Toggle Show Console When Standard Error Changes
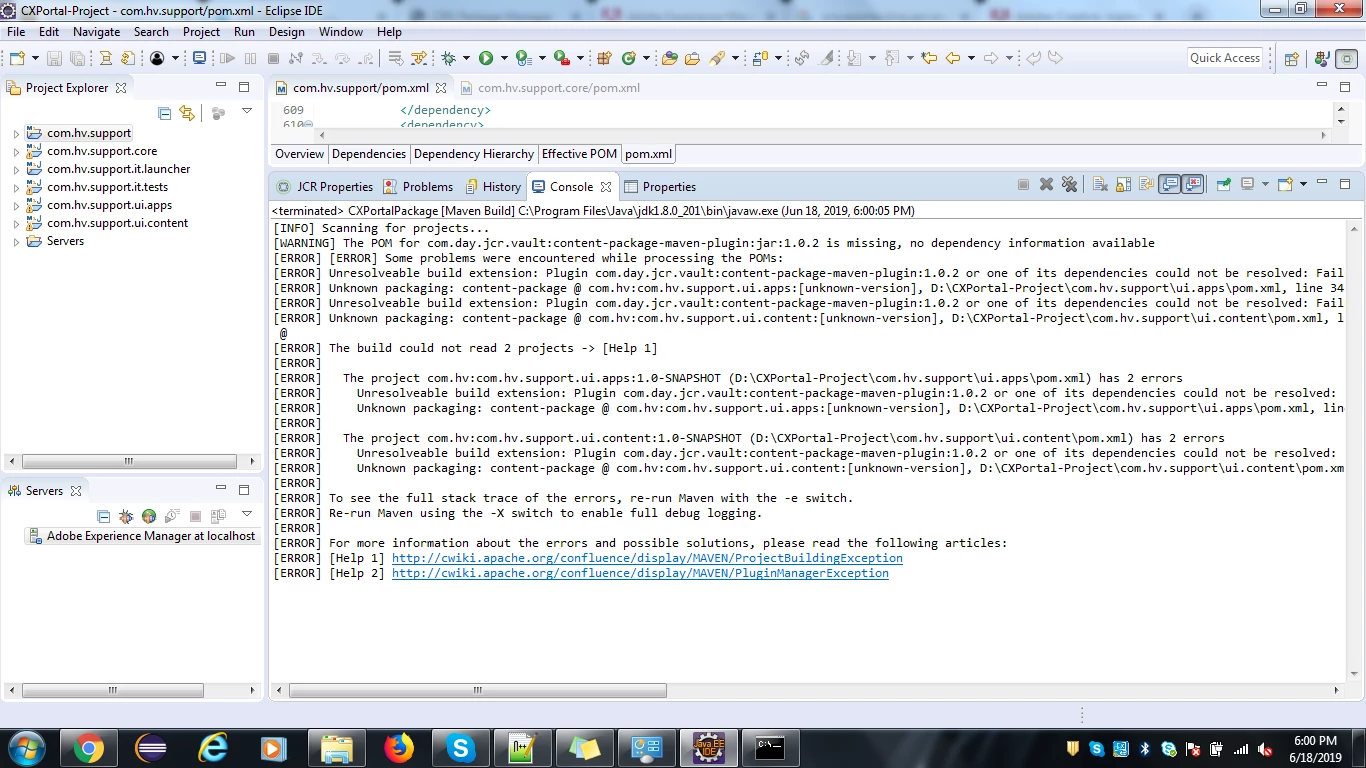The width and height of the screenshot is (1366, 768). tap(1192, 185)
